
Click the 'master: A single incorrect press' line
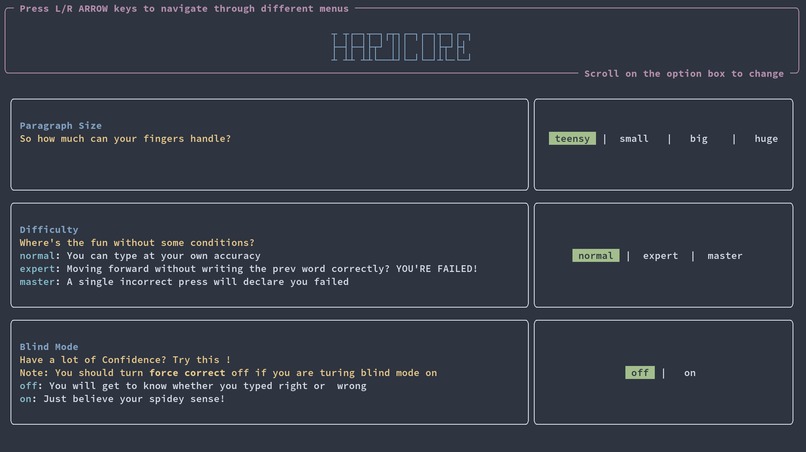click(184, 282)
